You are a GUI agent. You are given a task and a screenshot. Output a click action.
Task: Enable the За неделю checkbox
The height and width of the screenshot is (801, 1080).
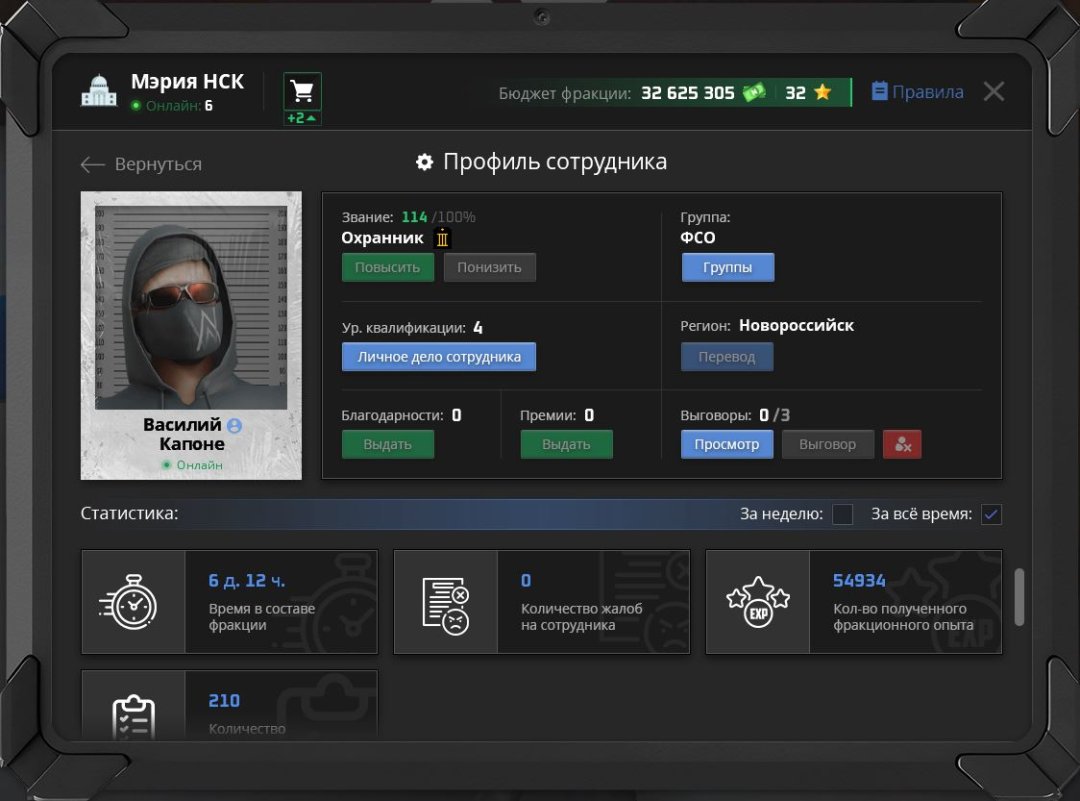[842, 514]
